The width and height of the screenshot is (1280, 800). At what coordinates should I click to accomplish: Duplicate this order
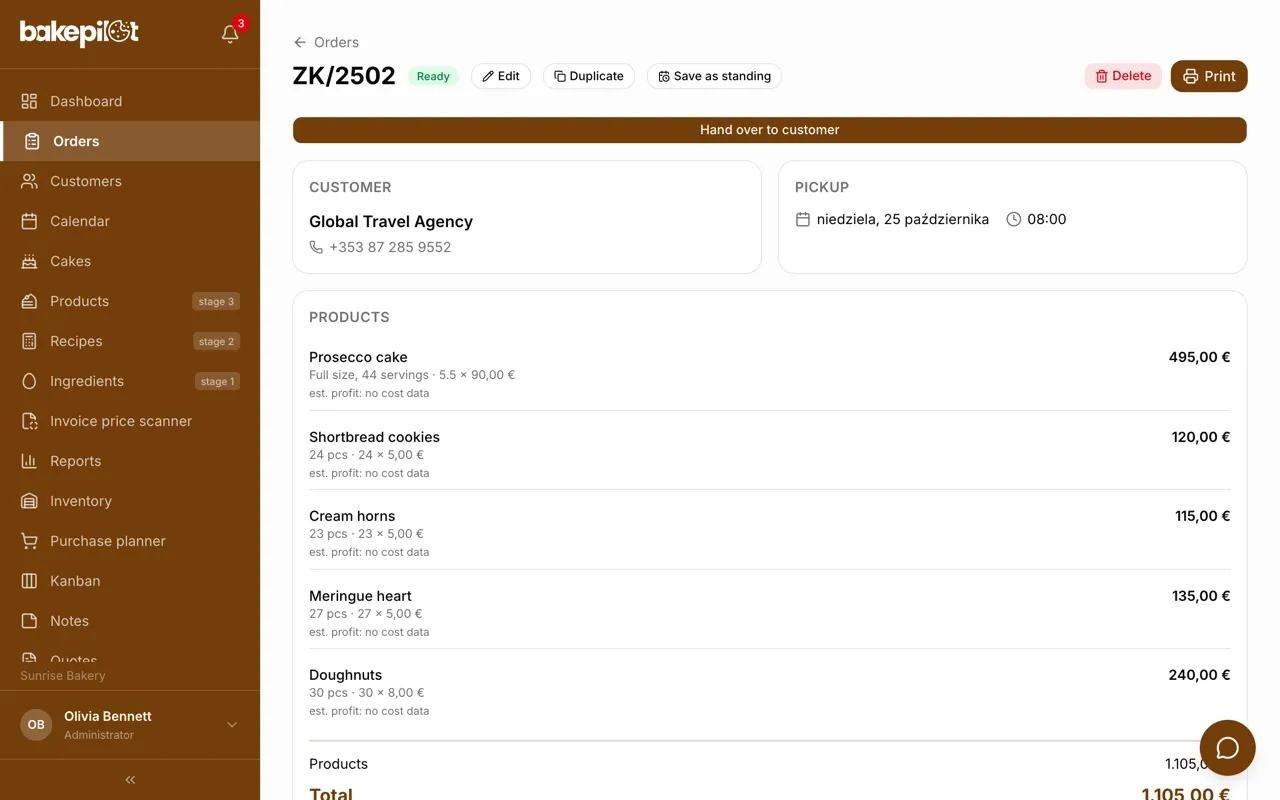(589, 76)
